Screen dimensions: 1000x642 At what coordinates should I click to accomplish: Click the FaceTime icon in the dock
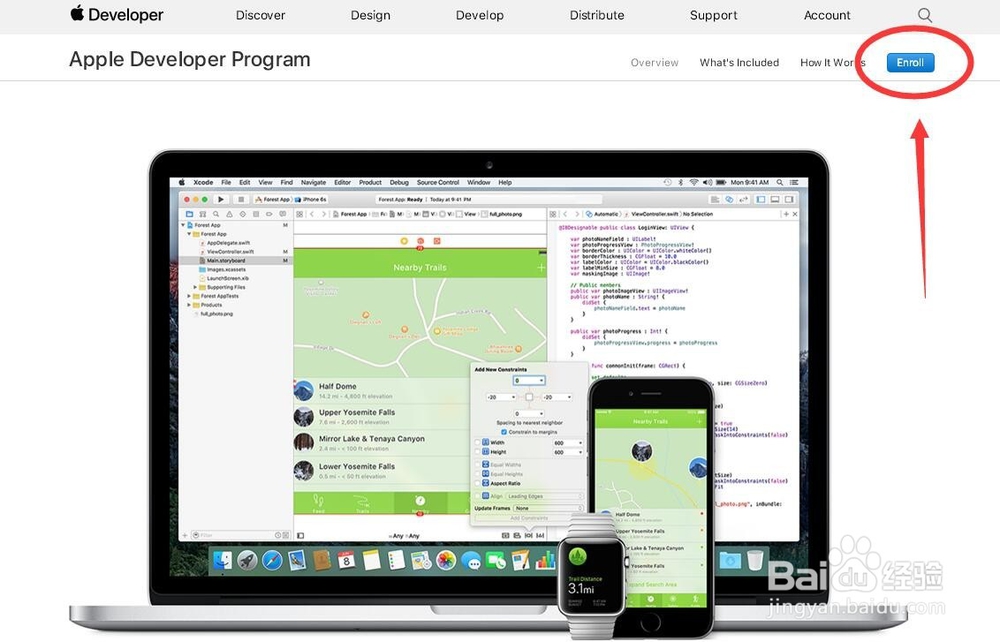coord(496,561)
